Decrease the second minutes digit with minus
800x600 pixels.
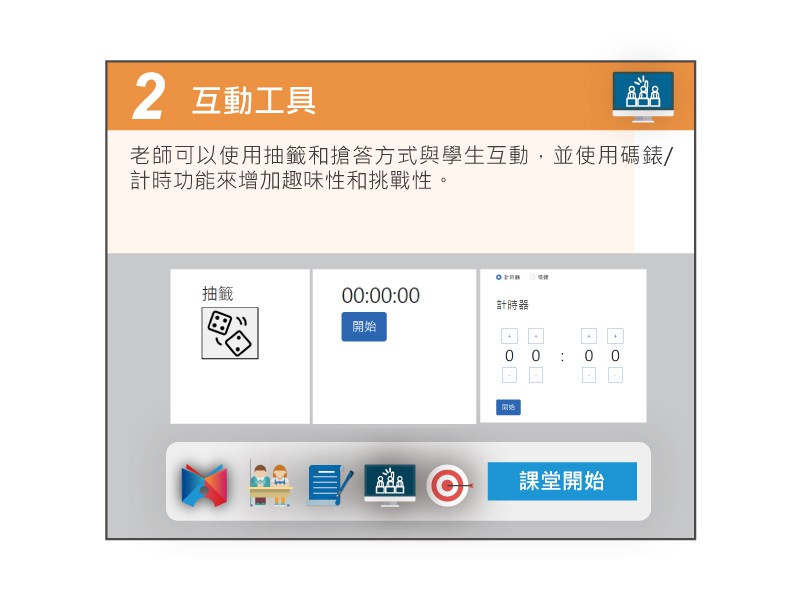pos(536,375)
